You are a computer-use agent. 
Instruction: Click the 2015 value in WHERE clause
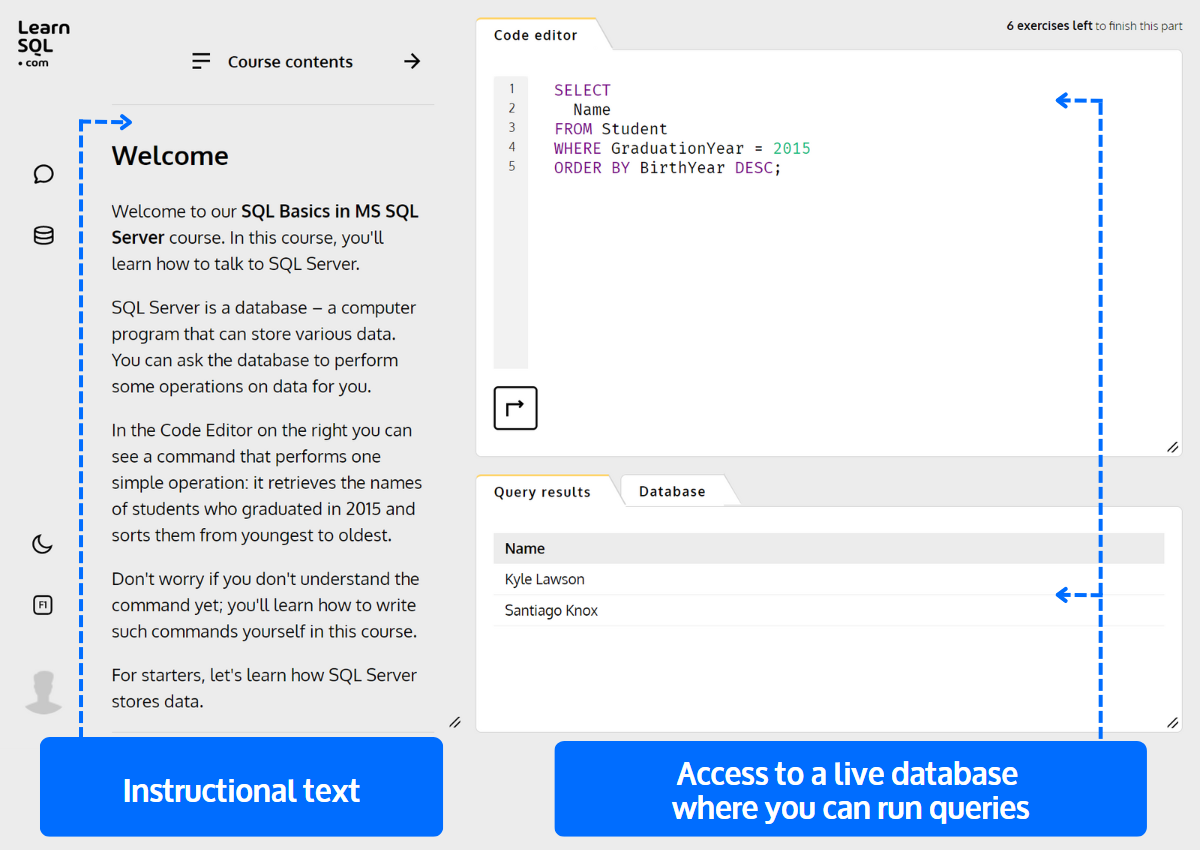pos(792,148)
